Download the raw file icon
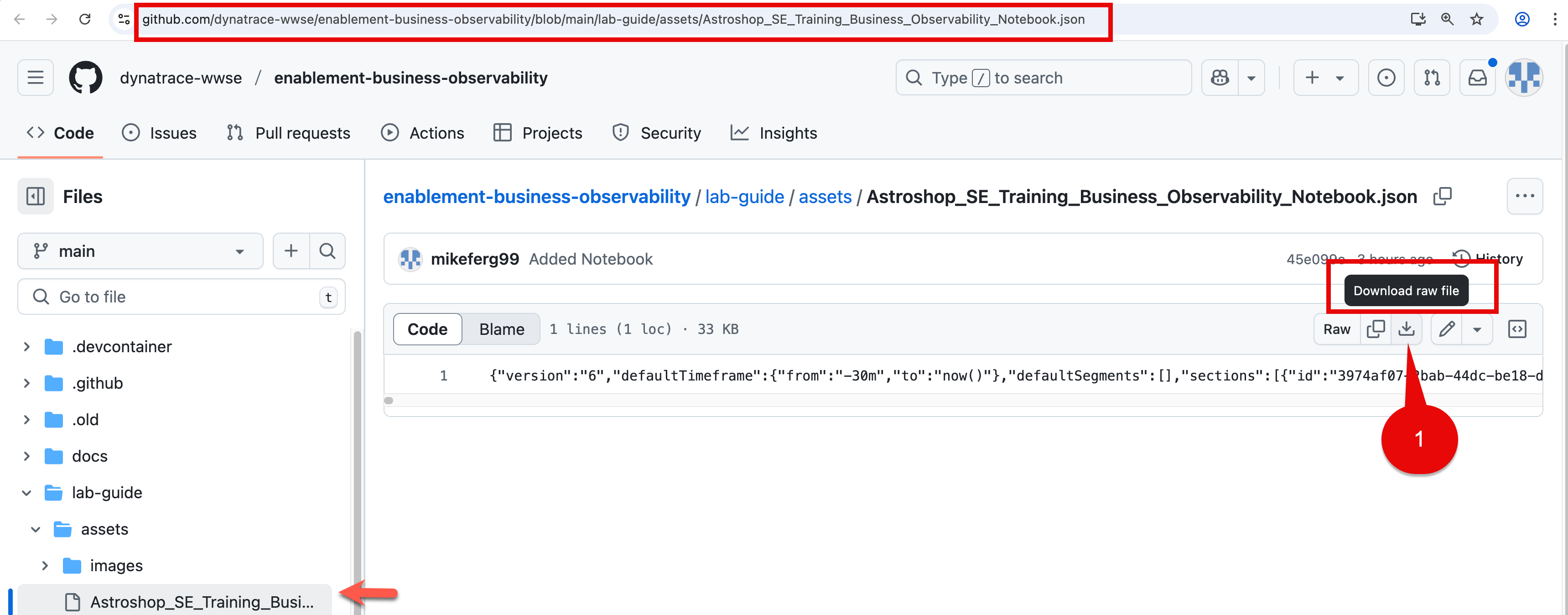Viewport: 1568px width, 615px height. point(1406,329)
